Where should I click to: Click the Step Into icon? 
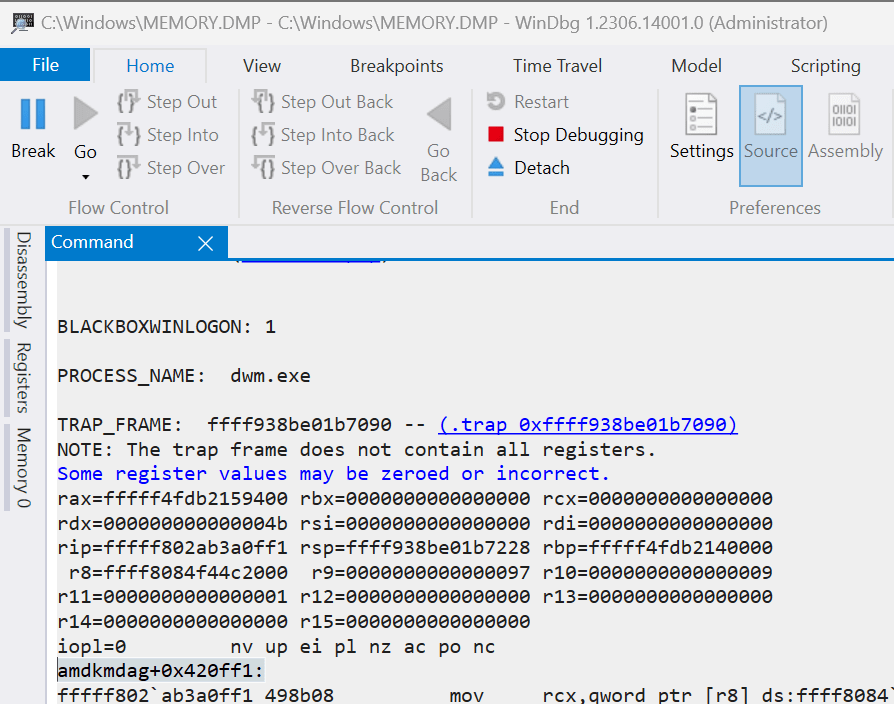128,135
